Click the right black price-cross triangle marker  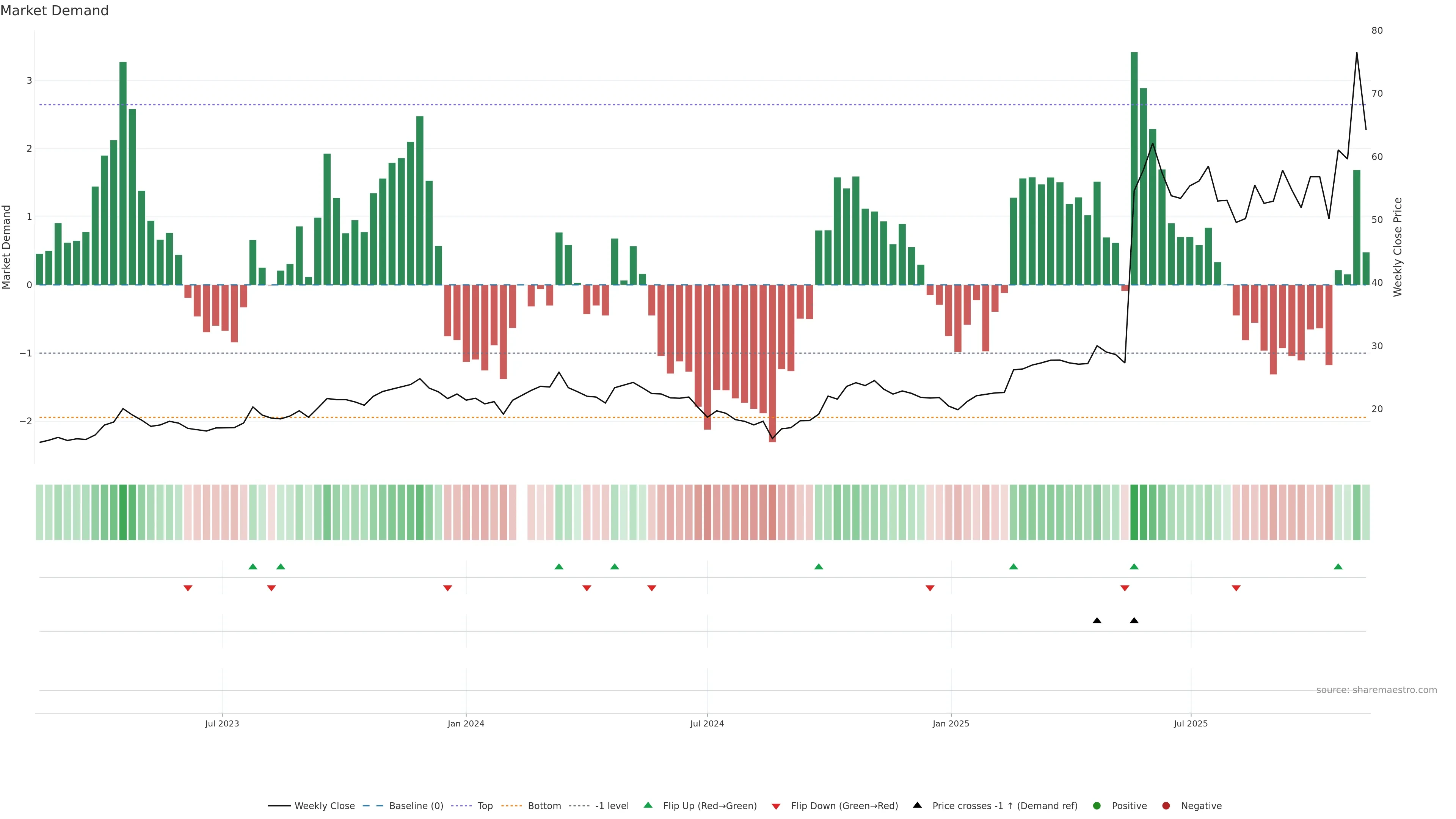[1134, 621]
